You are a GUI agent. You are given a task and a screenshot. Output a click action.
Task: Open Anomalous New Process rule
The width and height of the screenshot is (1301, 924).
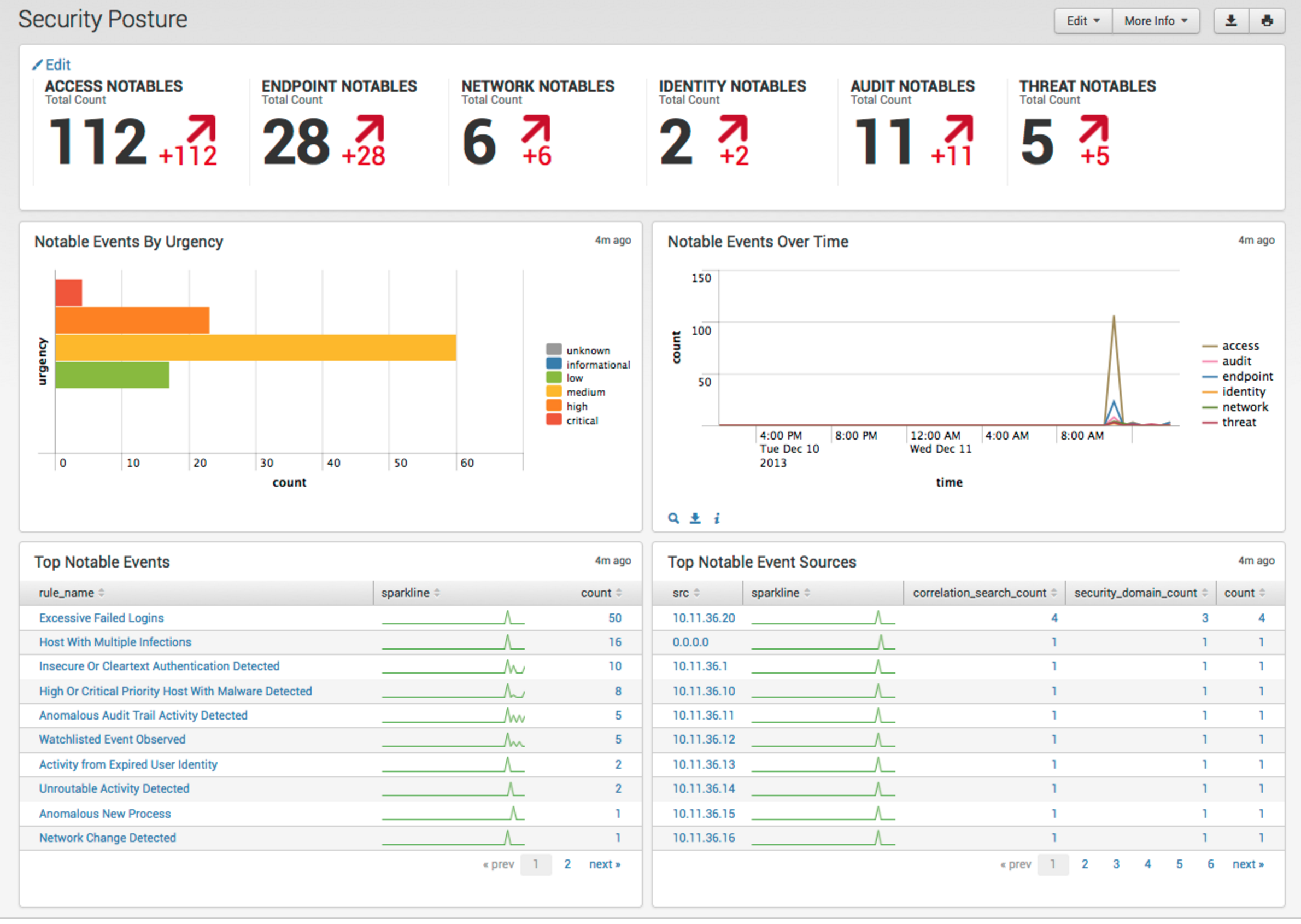[104, 814]
